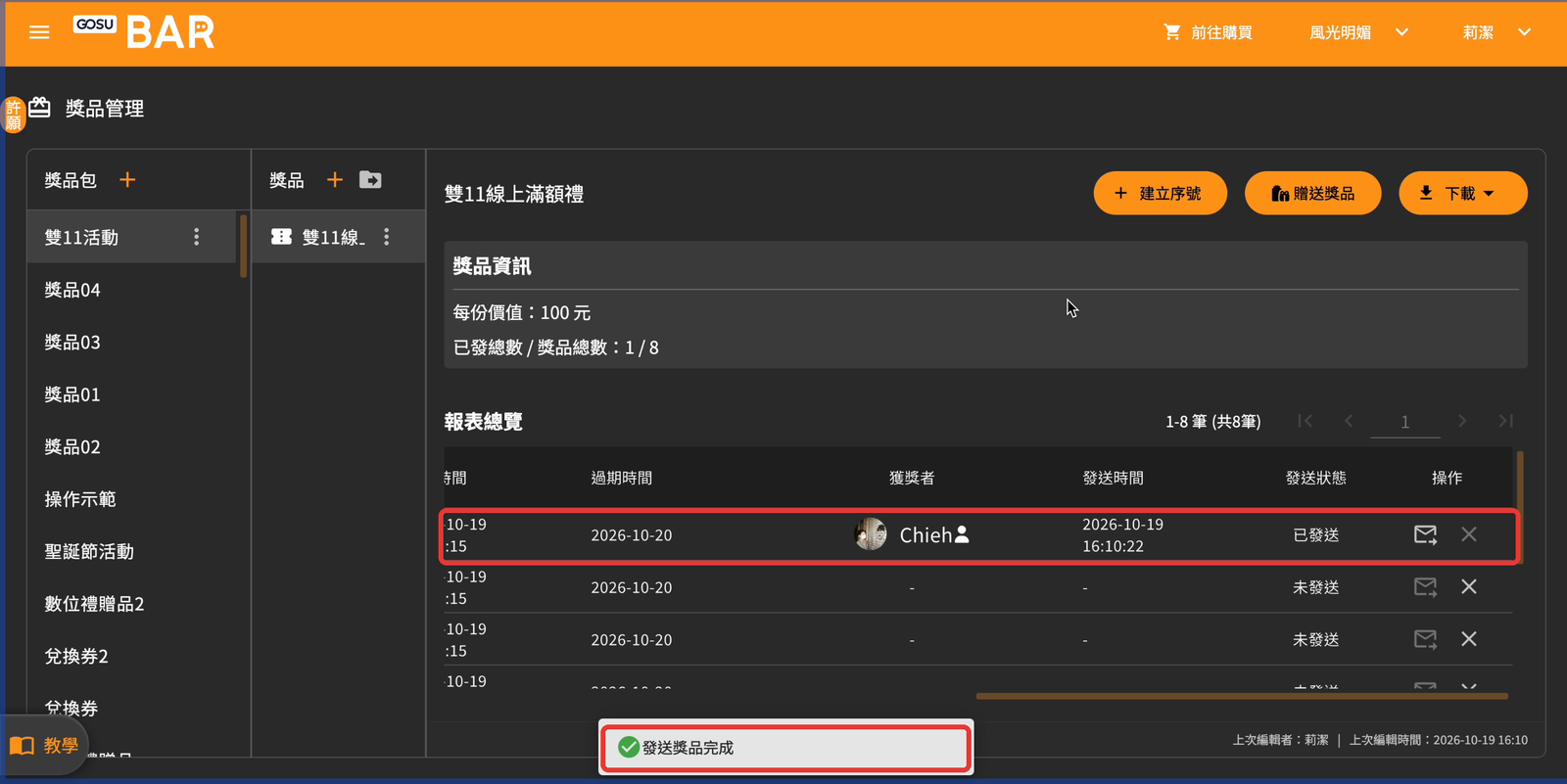This screenshot has height=784, width=1567.
Task: Delete the second row with X icon
Action: pyautogui.click(x=1469, y=587)
